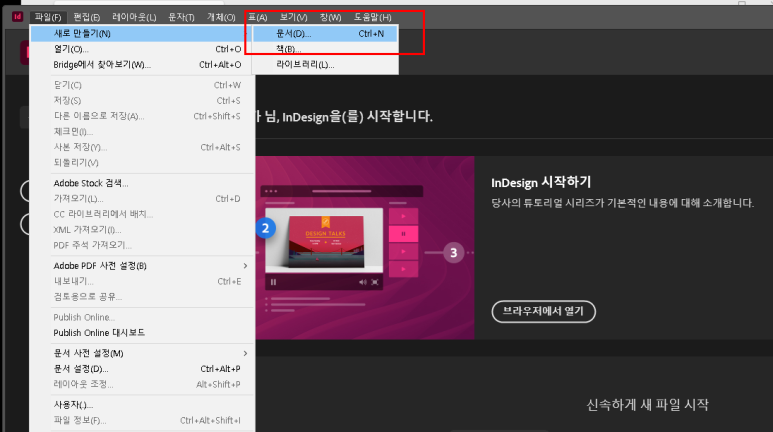The width and height of the screenshot is (773, 432).
Task: Select 저장(S) menu entry
Action: pos(142,101)
